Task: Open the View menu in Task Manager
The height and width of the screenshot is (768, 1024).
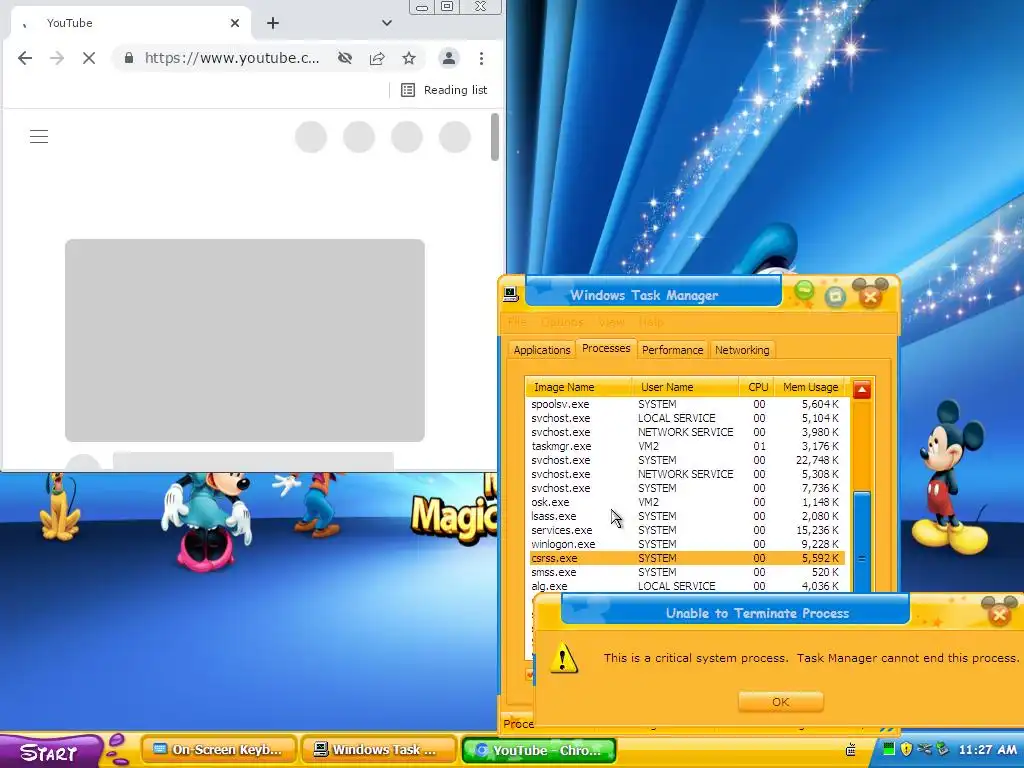Action: click(x=611, y=322)
